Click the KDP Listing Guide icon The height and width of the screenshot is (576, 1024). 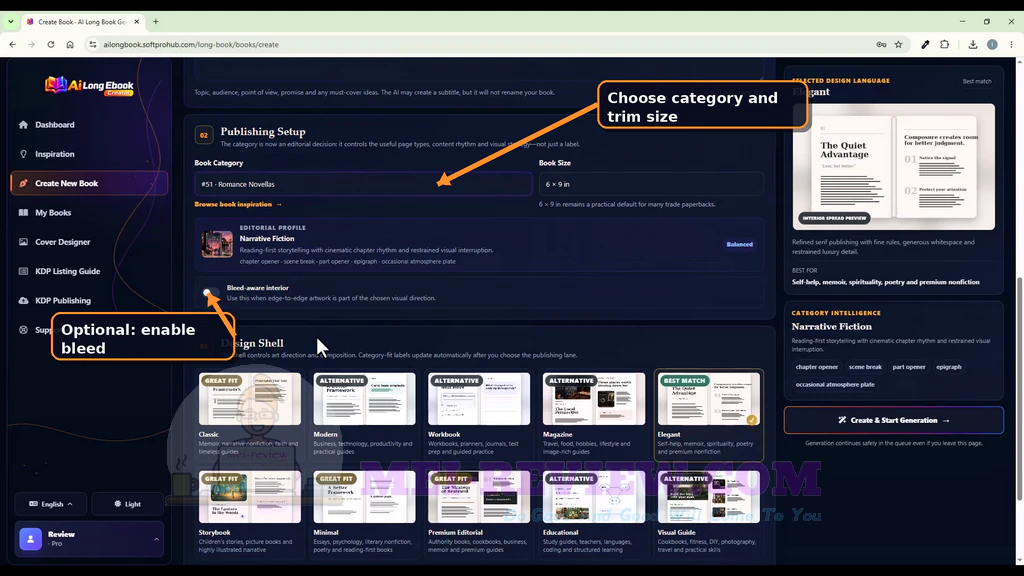[x=24, y=271]
